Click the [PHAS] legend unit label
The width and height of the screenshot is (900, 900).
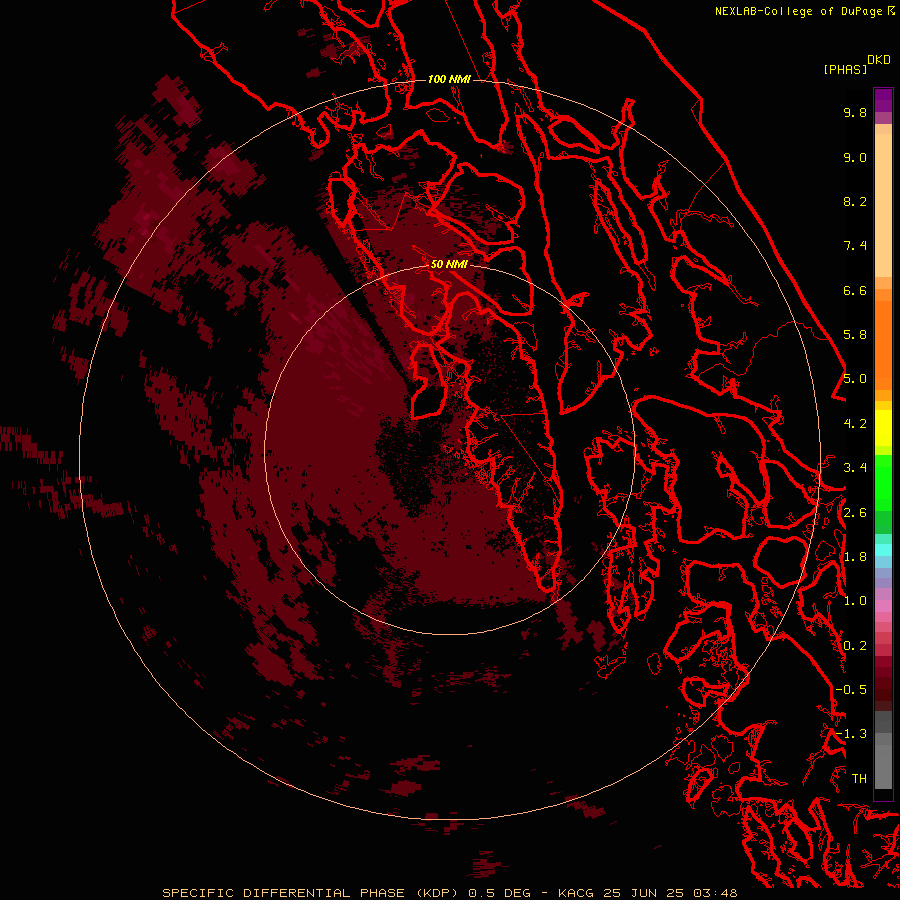[845, 70]
